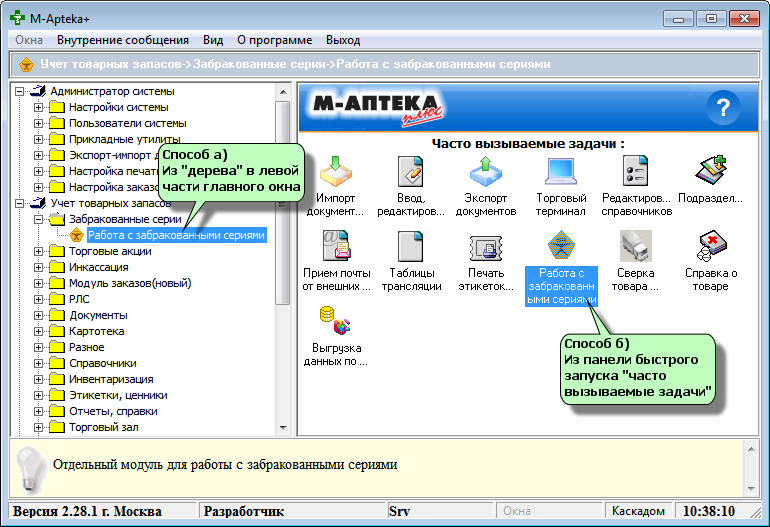770x527 pixels.
Task: Launch the Торговый терминал icon
Action: point(560,173)
